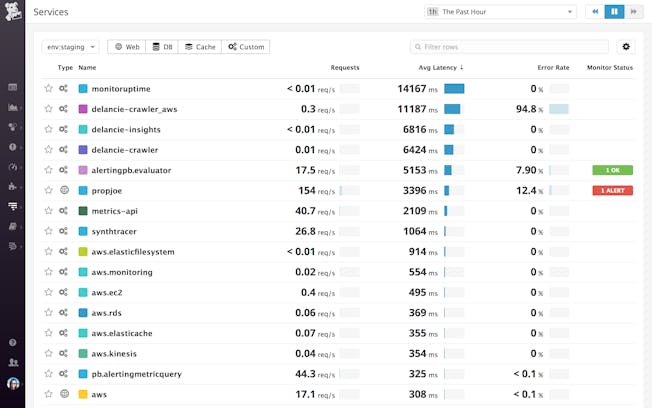Open the APM sidebar icon
This screenshot has height=408, width=652.
12,206
